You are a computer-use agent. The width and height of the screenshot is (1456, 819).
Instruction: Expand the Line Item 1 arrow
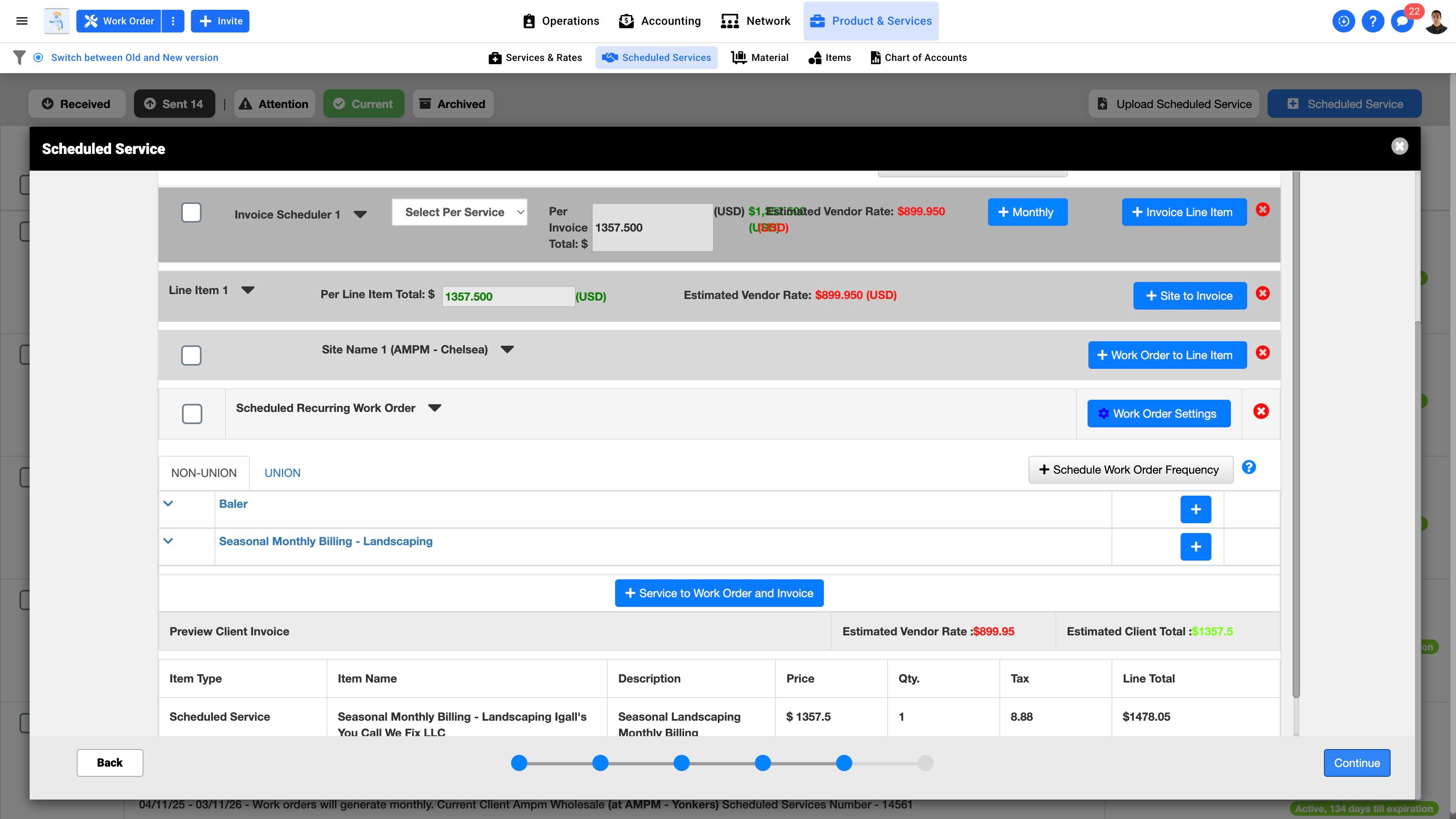(247, 290)
